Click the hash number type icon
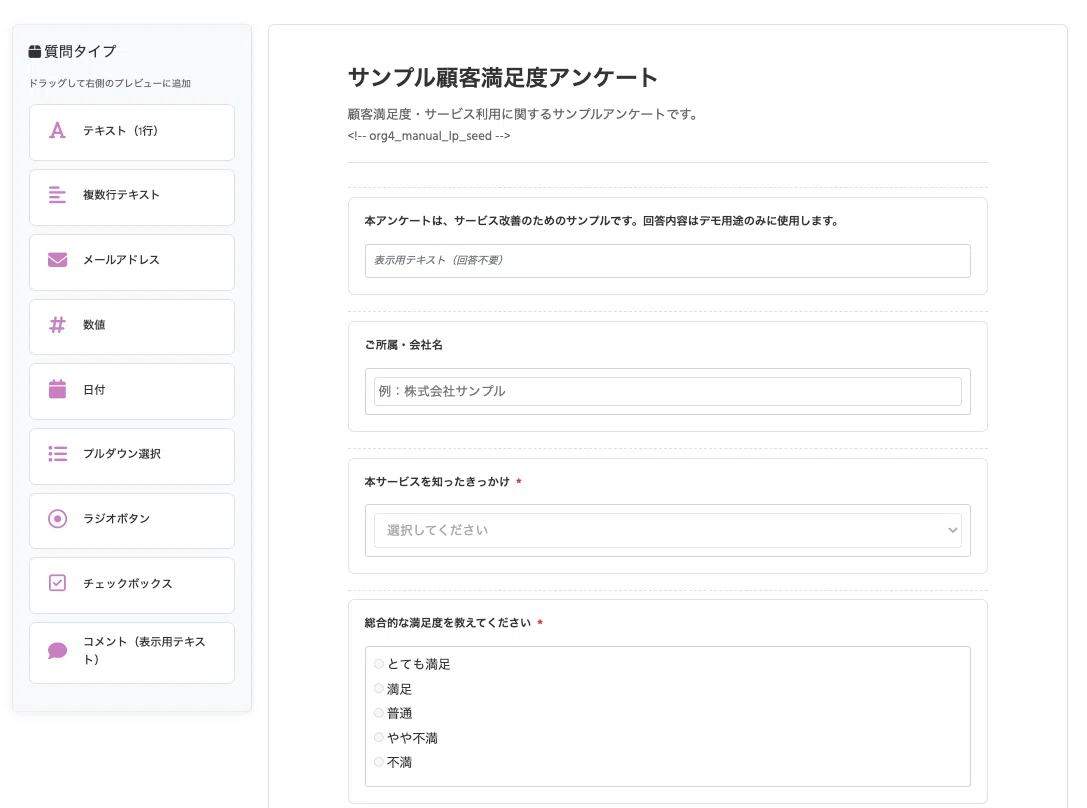 coord(58,324)
